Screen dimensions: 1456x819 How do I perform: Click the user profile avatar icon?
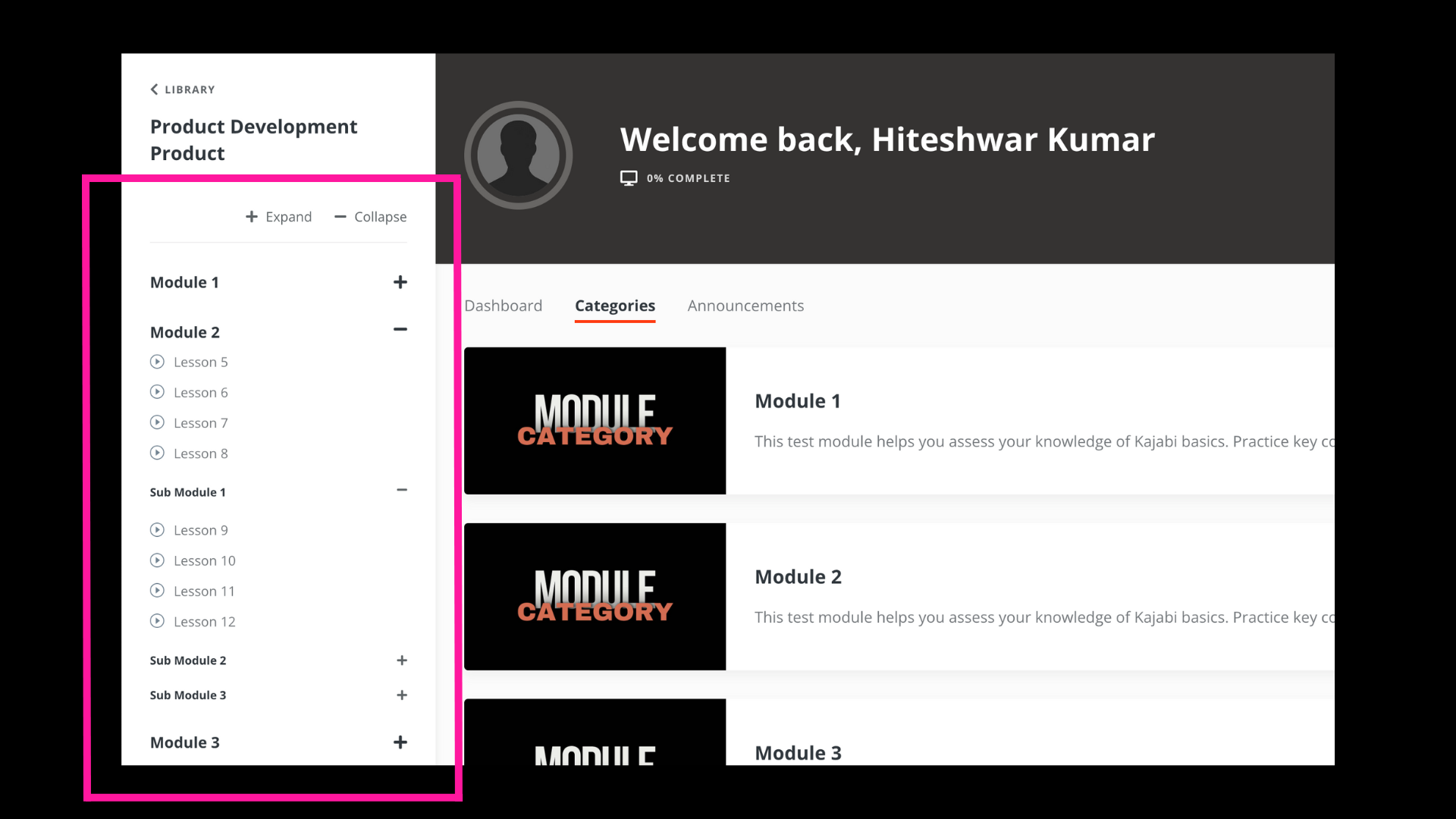518,155
